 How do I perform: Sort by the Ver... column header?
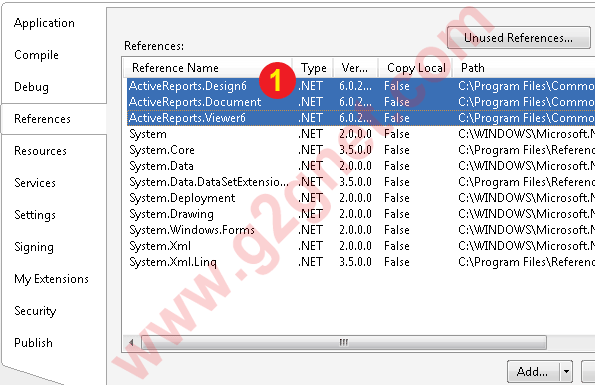355,68
